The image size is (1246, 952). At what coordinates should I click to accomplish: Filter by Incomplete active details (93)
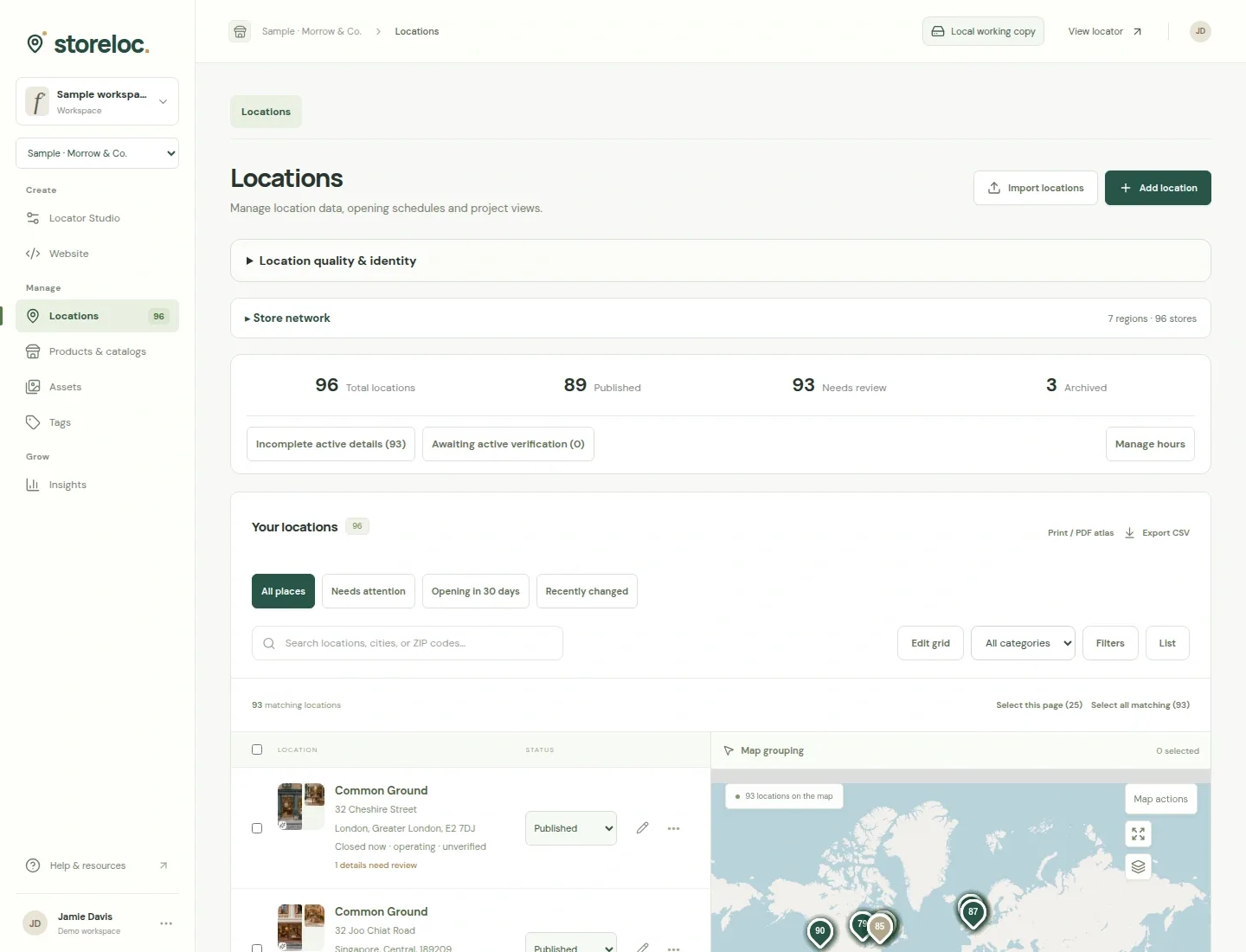coord(331,444)
